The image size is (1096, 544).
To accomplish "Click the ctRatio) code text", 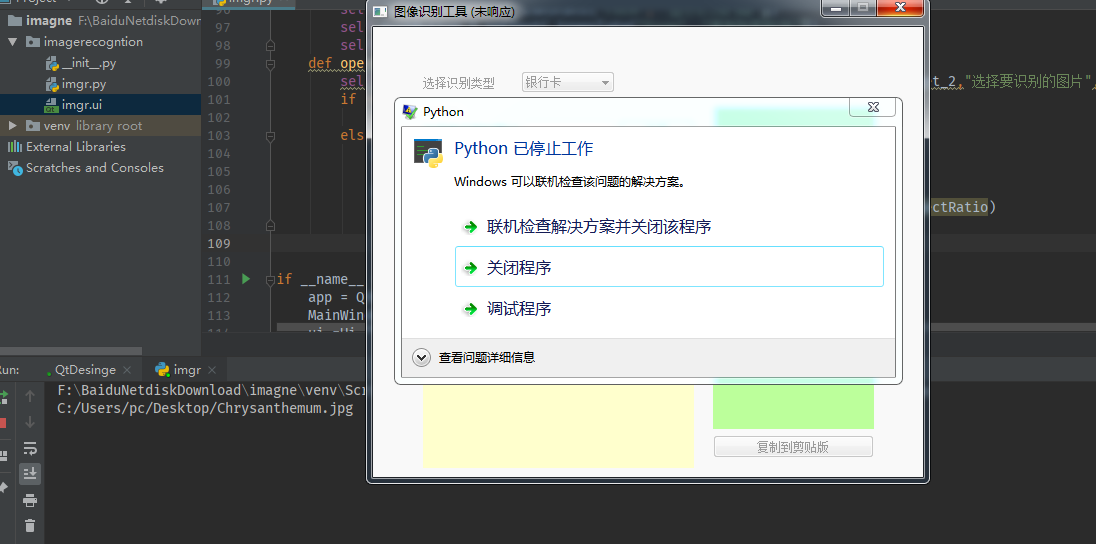I will tap(962, 207).
